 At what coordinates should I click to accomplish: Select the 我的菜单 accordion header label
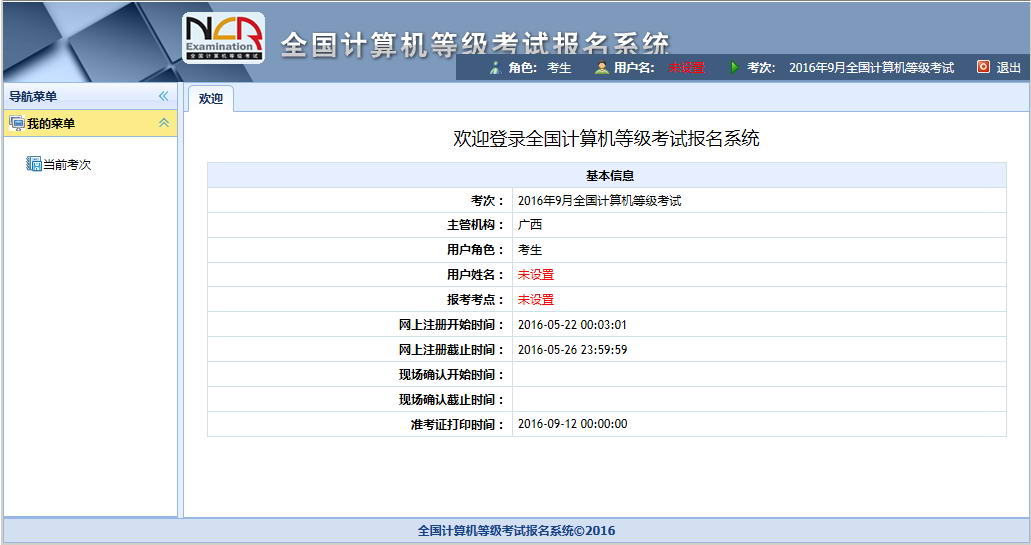click(x=51, y=123)
